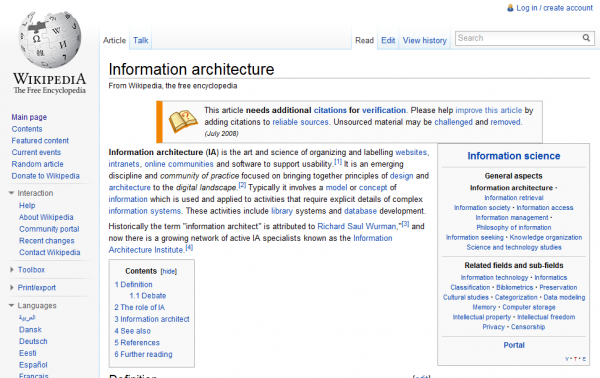The image size is (600, 378).
Task: Open the sidebar Contents link
Action: pos(27,129)
